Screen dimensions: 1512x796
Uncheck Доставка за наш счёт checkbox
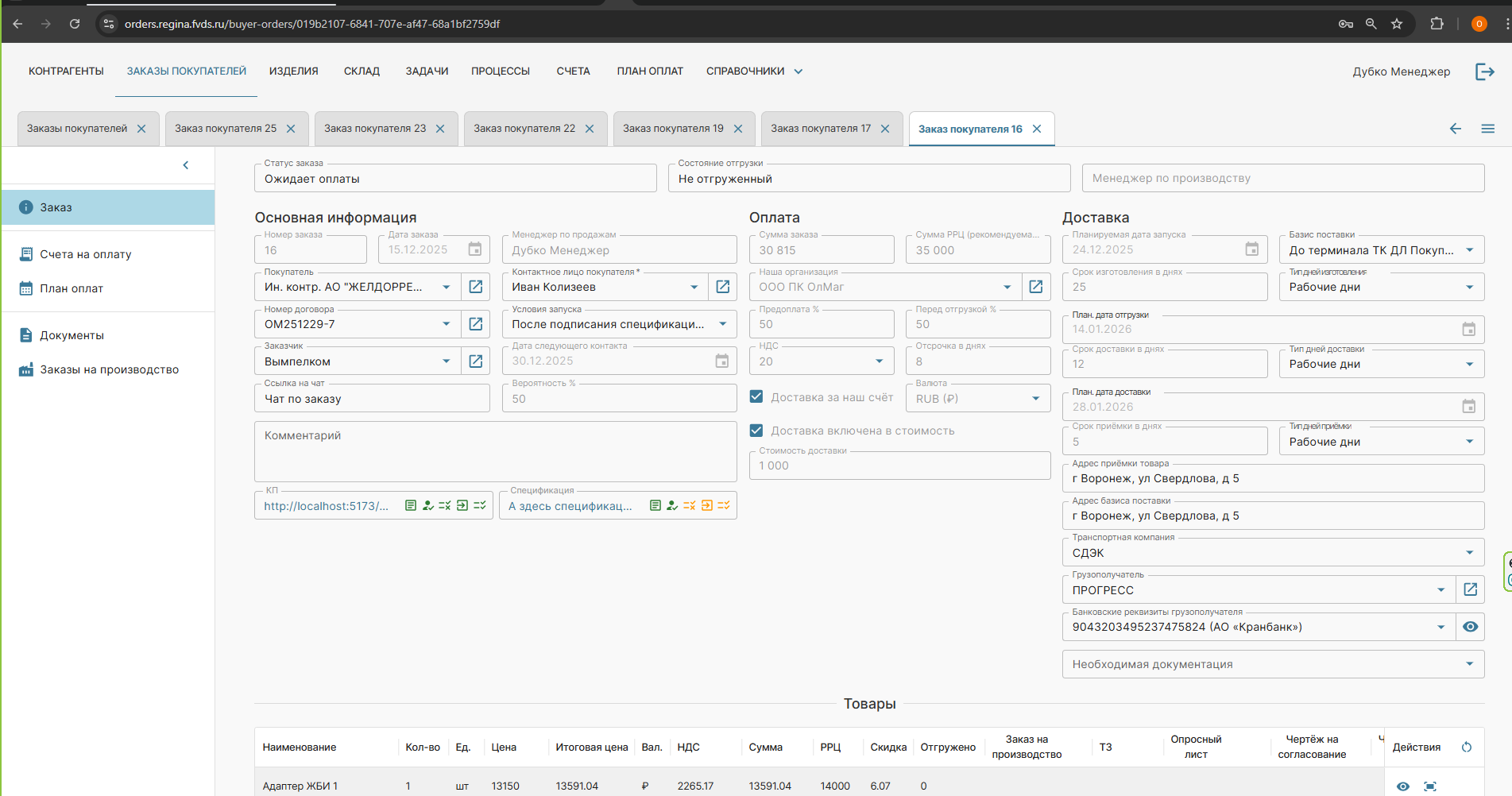(756, 397)
